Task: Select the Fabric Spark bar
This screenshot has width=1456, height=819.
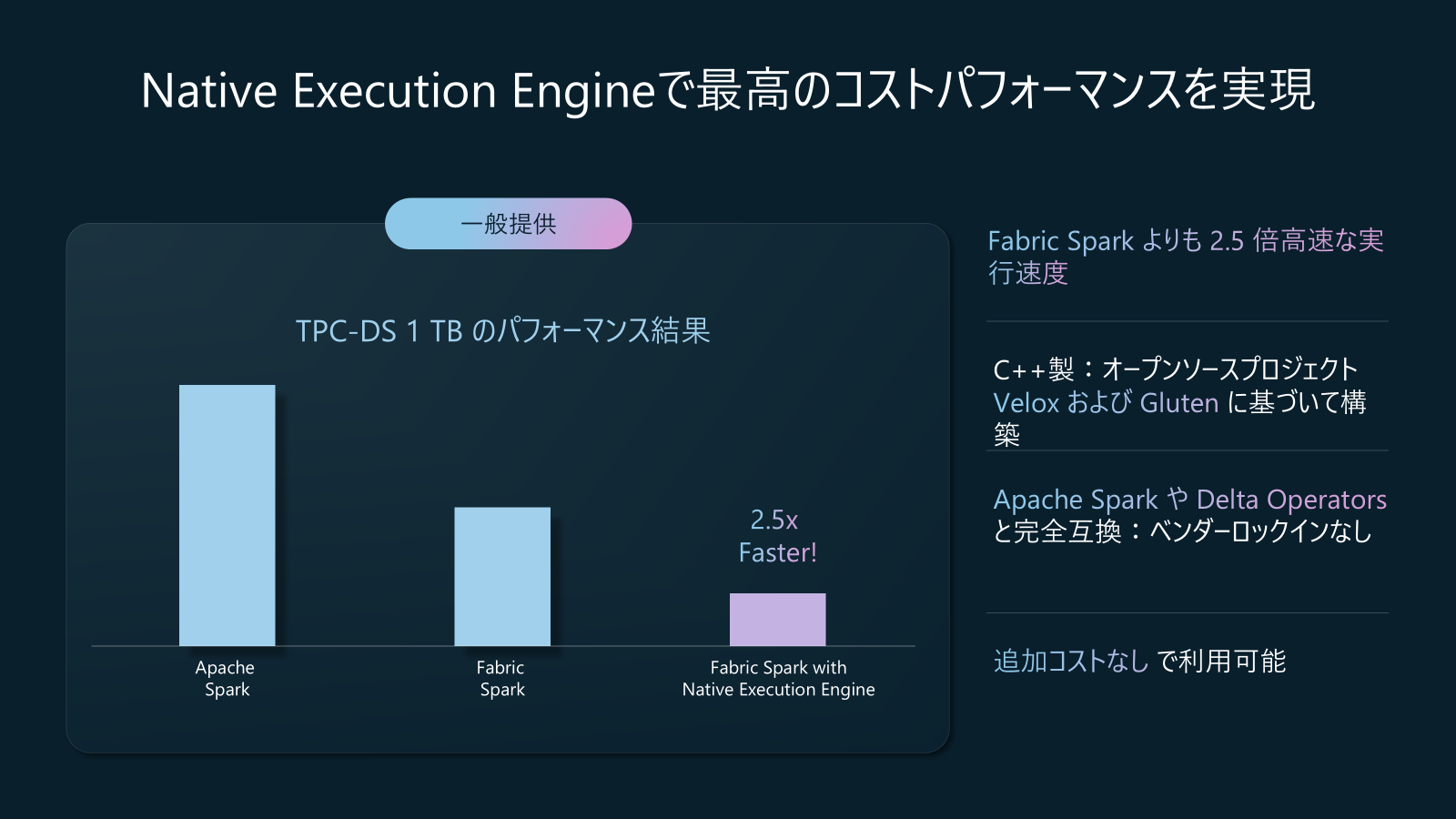Action: [502, 576]
